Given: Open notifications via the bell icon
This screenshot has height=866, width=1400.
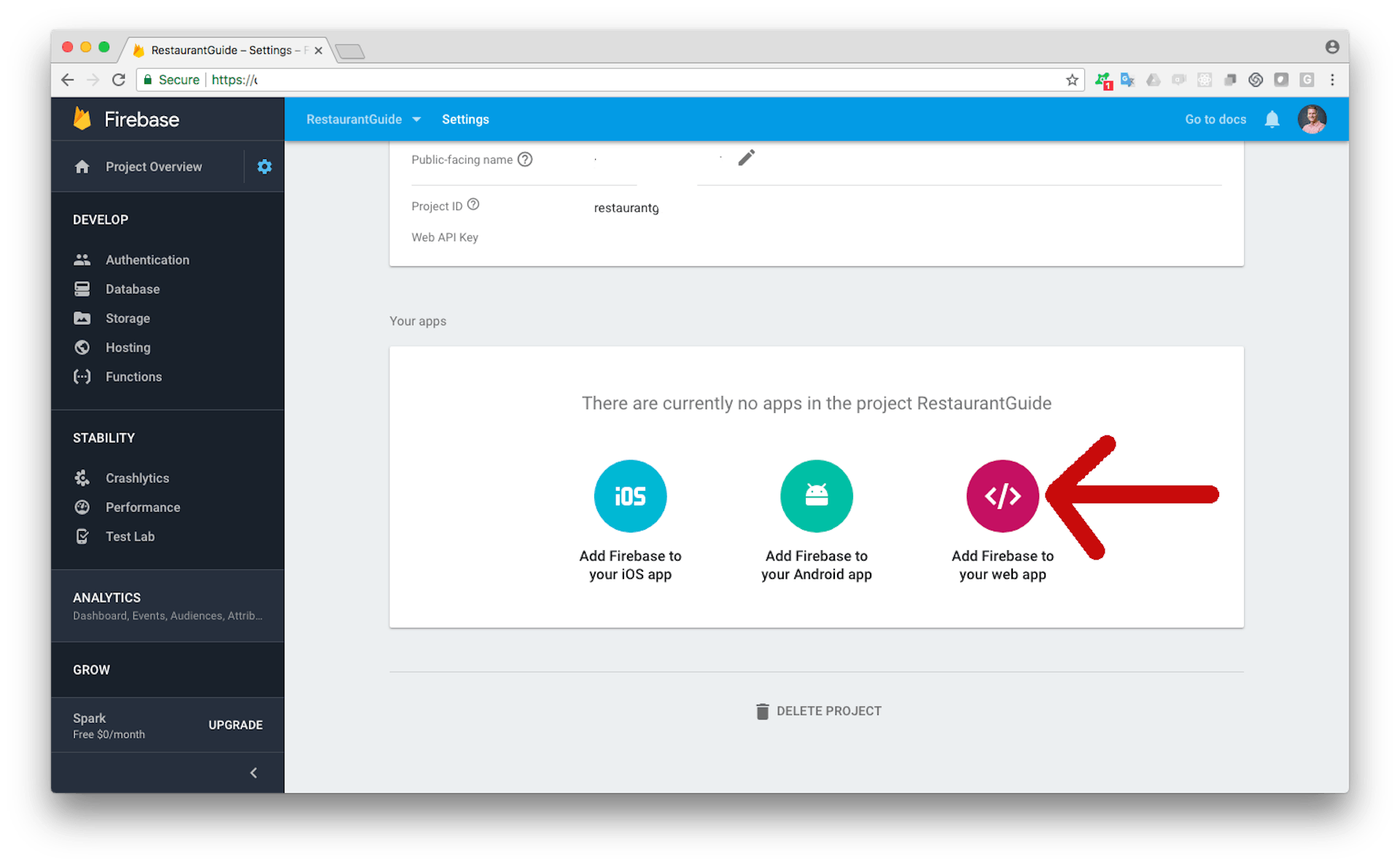Looking at the screenshot, I should 1272,119.
